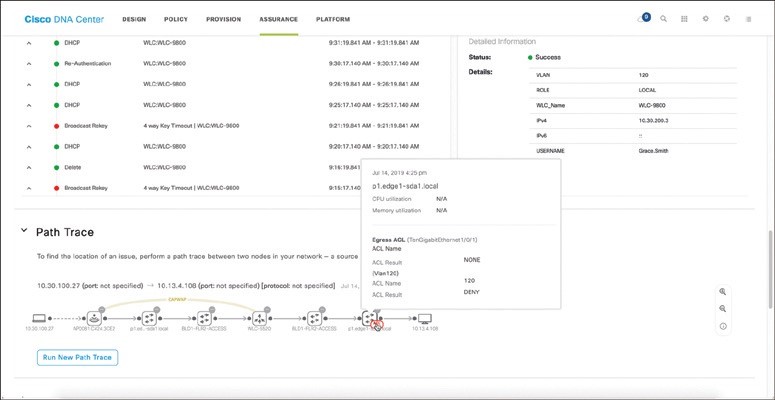The image size is (775, 400).
Task: Click the monitor destination node 10.13.4.108
Action: click(x=425, y=318)
